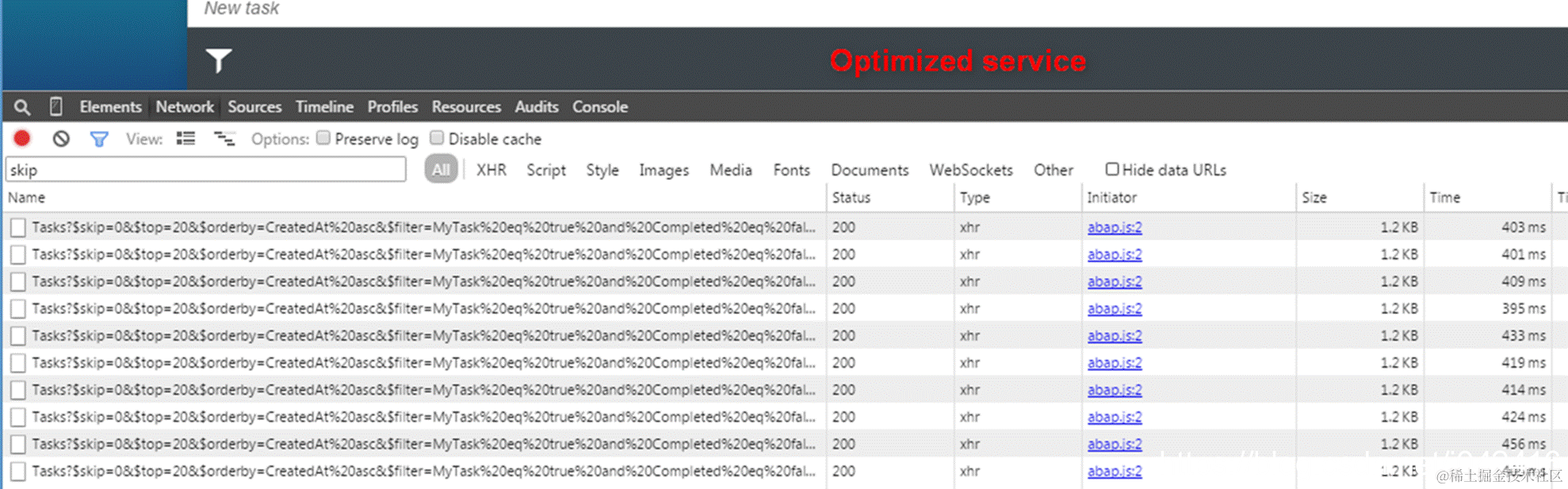Switch to large request rows view icon
The width and height of the screenshot is (1568, 489).
(x=185, y=139)
